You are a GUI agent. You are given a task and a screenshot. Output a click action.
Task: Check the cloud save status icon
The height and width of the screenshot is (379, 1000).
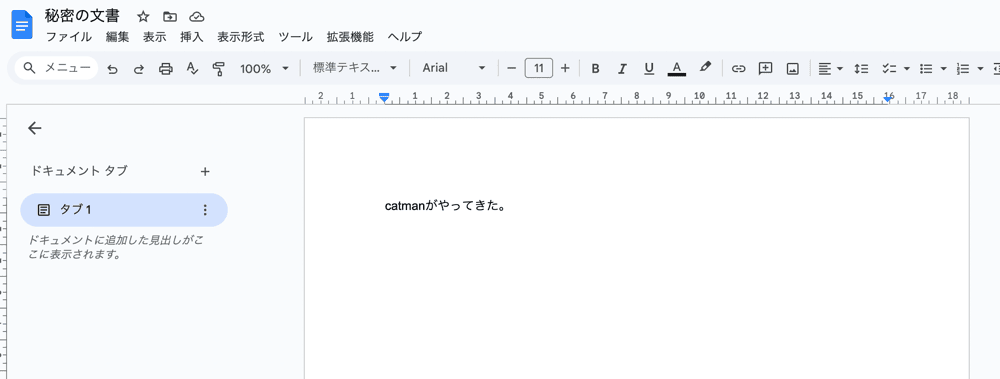coord(196,17)
